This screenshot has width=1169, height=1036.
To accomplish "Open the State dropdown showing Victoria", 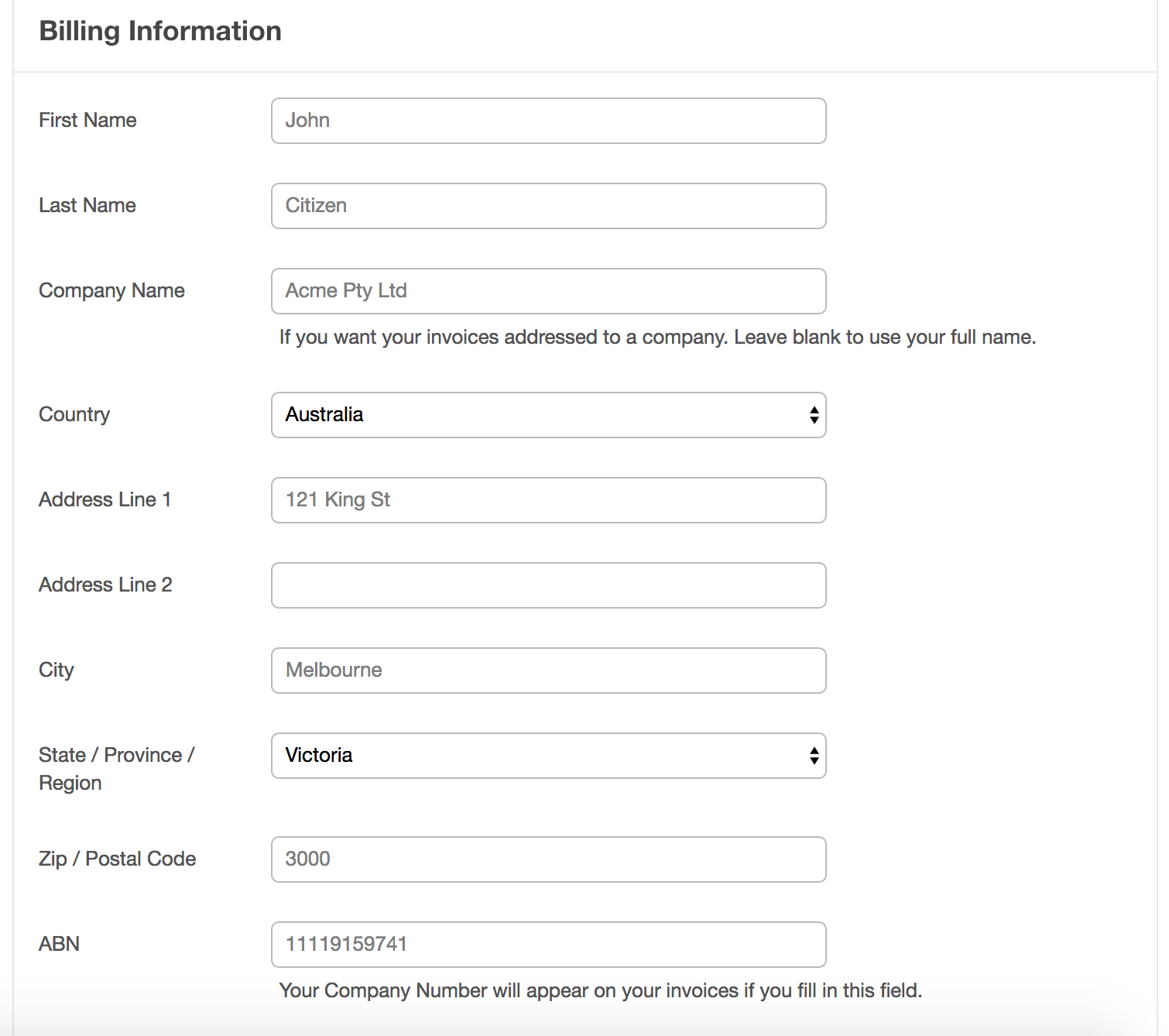I will 549,756.
